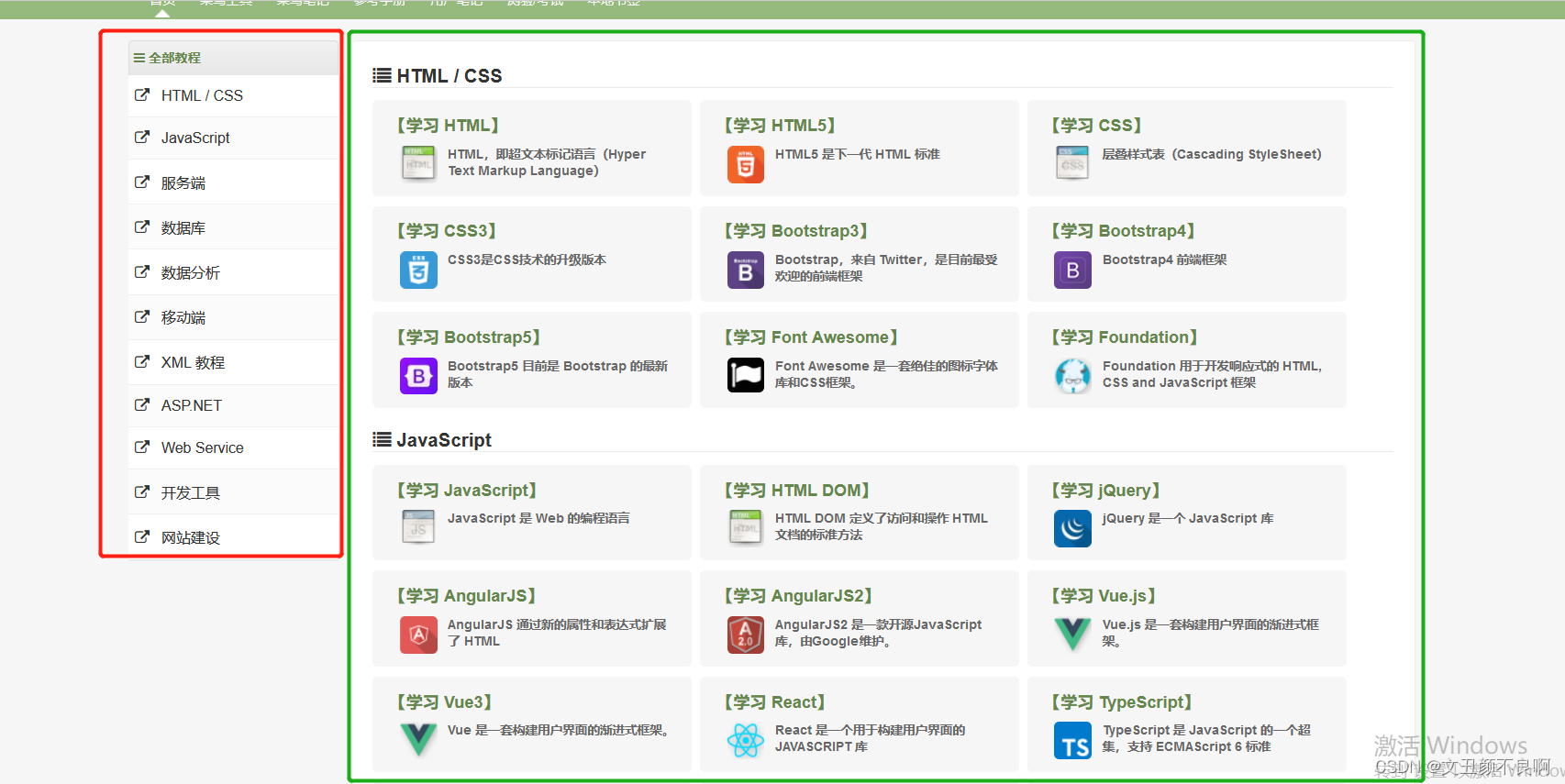Open the 【学习 Bootstrap5】 link
Image resolution: width=1565 pixels, height=784 pixels.
coord(469,337)
